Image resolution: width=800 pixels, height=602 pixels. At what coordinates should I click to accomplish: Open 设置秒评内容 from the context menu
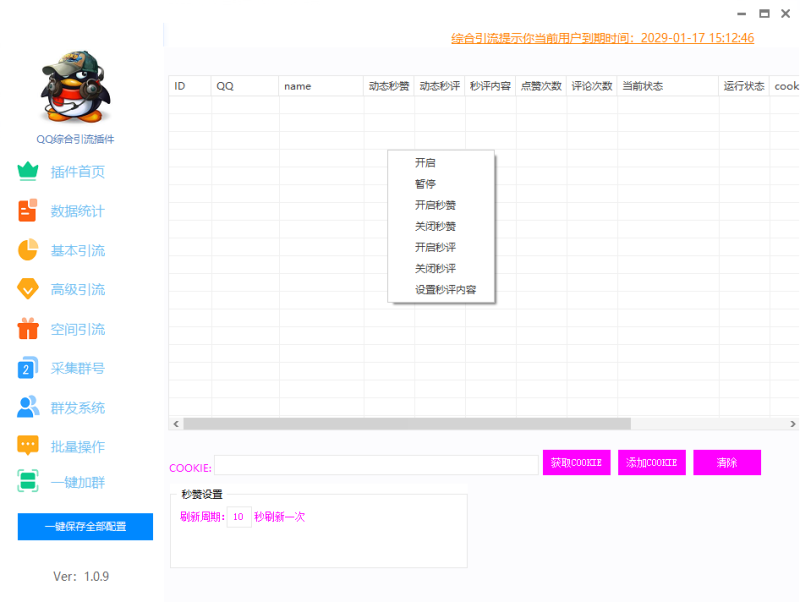(x=446, y=290)
